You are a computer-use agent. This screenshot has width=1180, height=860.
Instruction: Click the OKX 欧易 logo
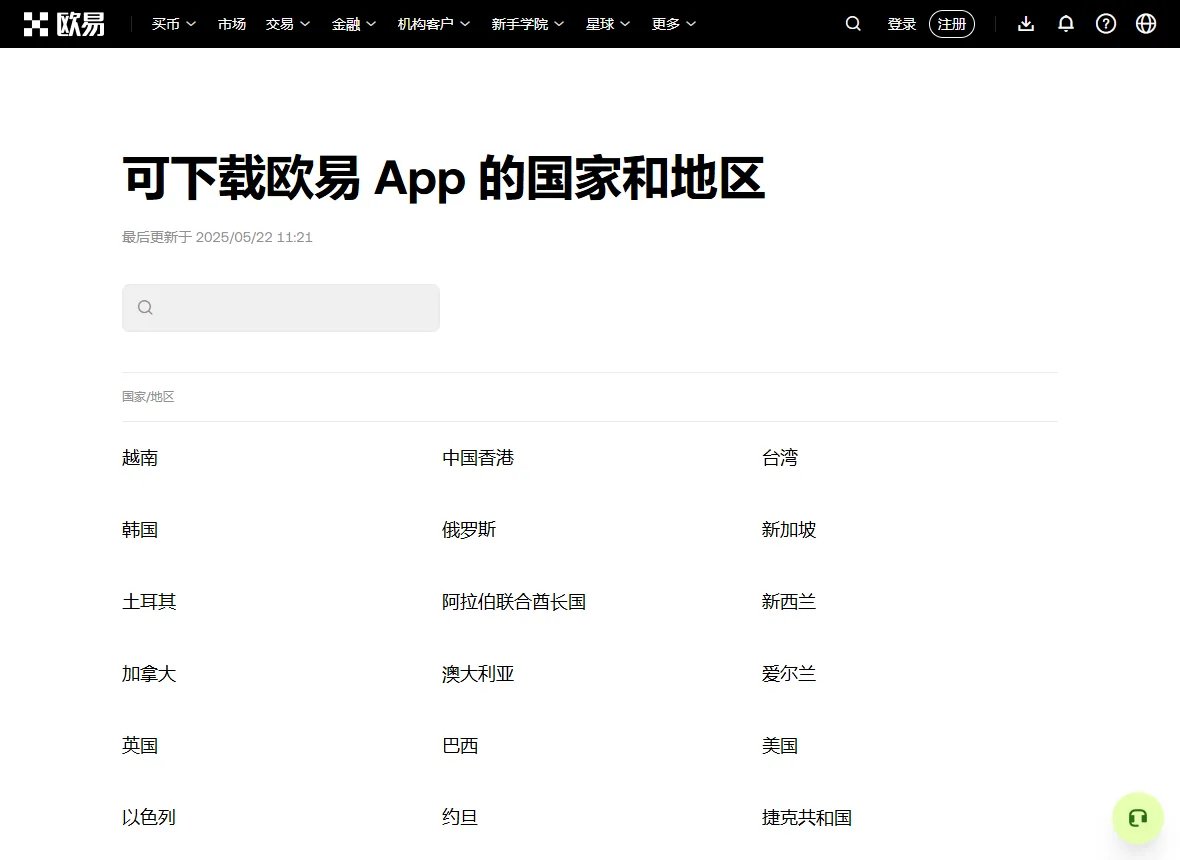click(x=64, y=24)
